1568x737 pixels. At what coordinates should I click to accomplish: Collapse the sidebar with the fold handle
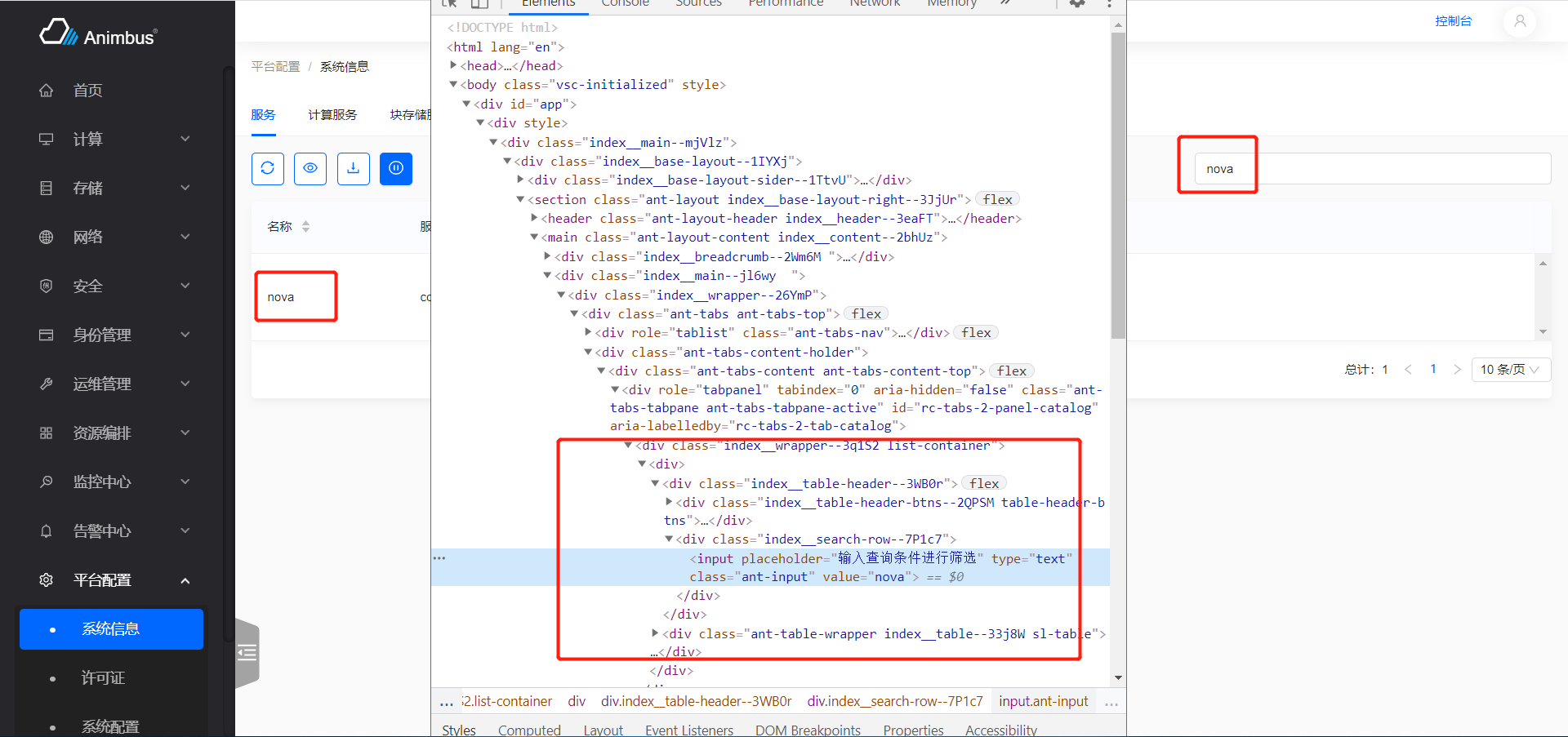pos(247,653)
